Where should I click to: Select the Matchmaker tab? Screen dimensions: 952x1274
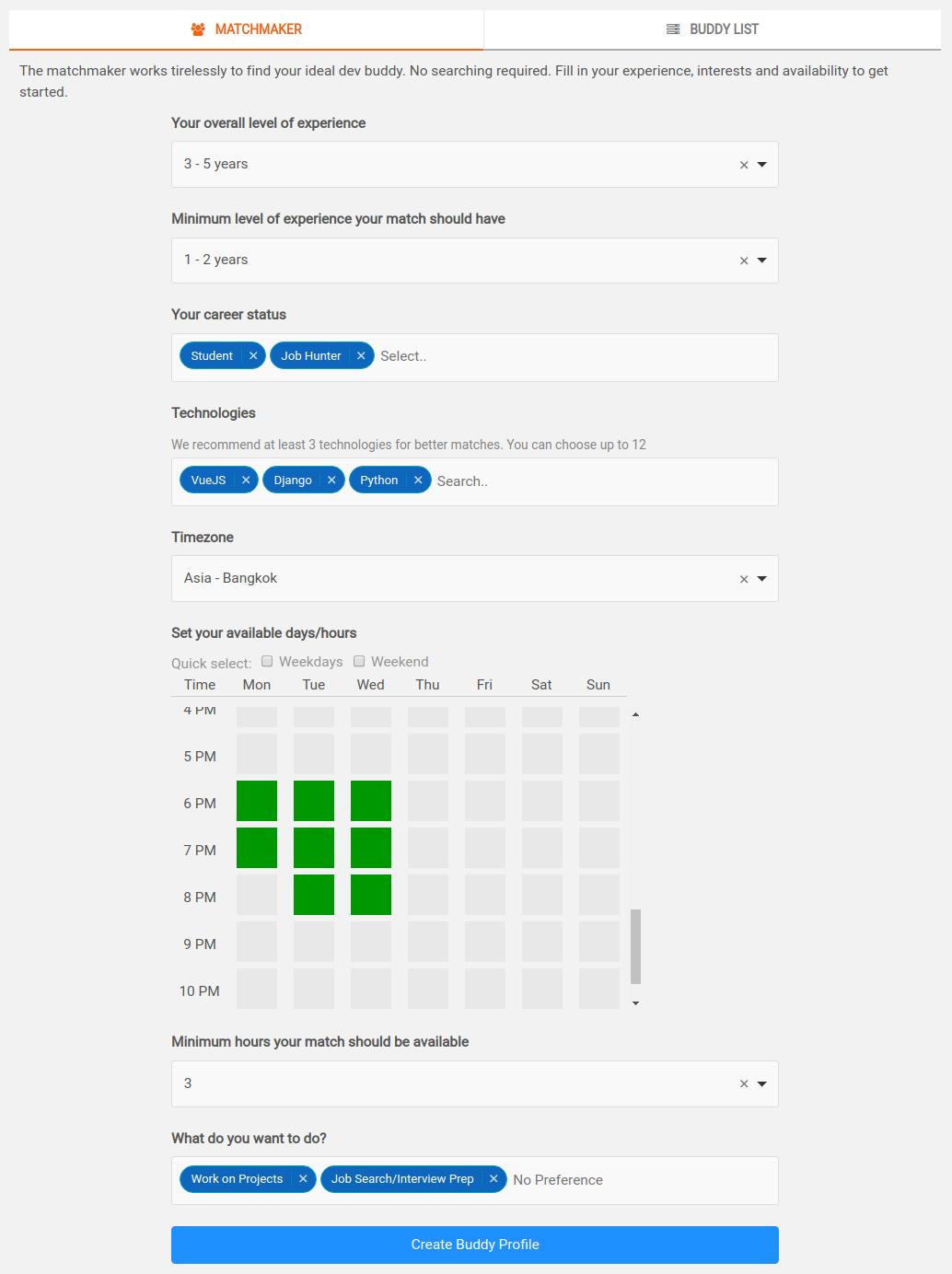tap(246, 29)
